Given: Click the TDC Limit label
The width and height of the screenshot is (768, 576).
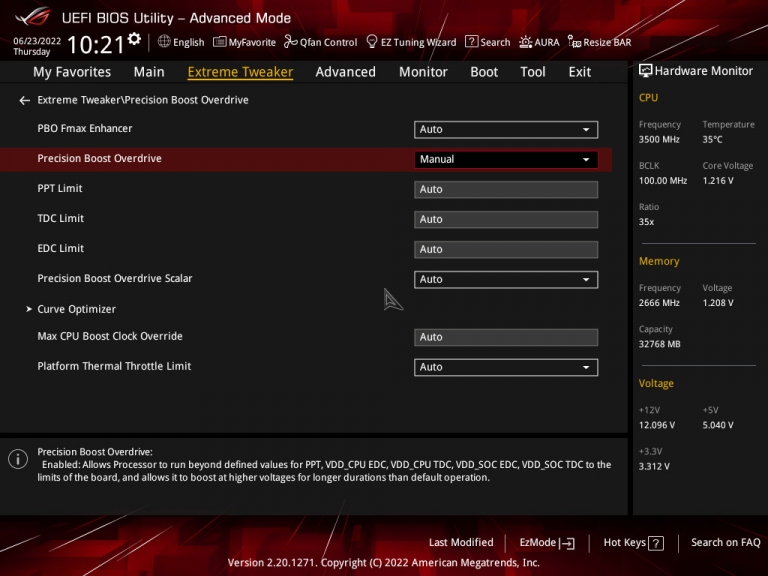Looking at the screenshot, I should pyautogui.click(x=61, y=218).
